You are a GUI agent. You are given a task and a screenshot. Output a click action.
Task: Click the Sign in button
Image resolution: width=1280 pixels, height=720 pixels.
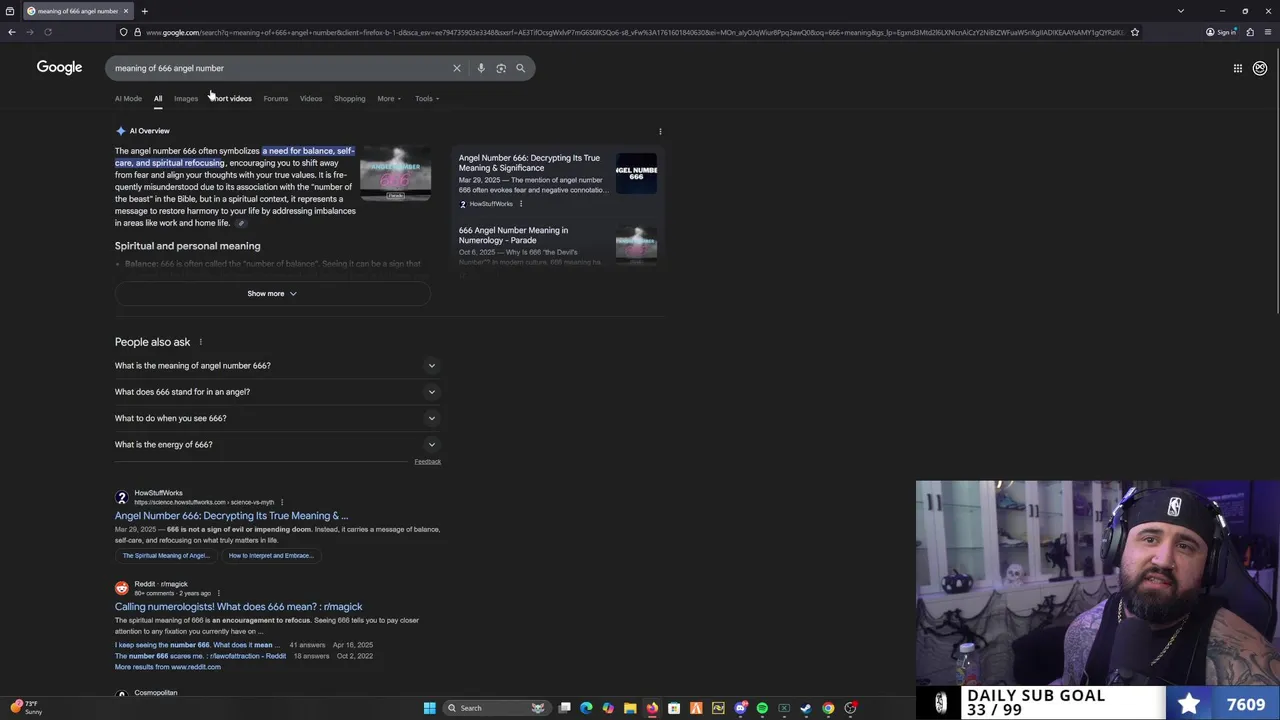[x=1222, y=32]
